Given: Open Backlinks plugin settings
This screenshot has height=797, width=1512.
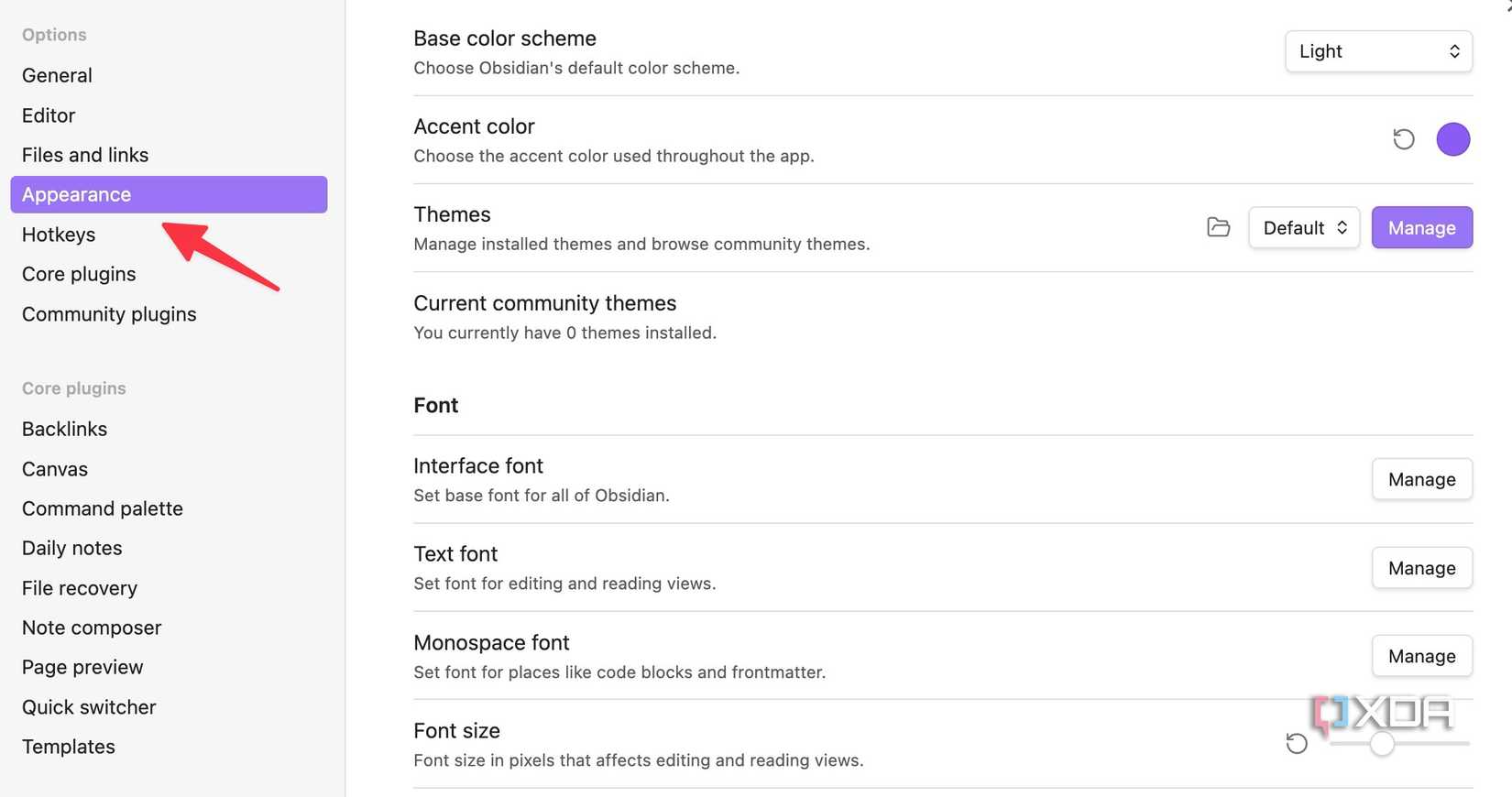Looking at the screenshot, I should [x=64, y=429].
